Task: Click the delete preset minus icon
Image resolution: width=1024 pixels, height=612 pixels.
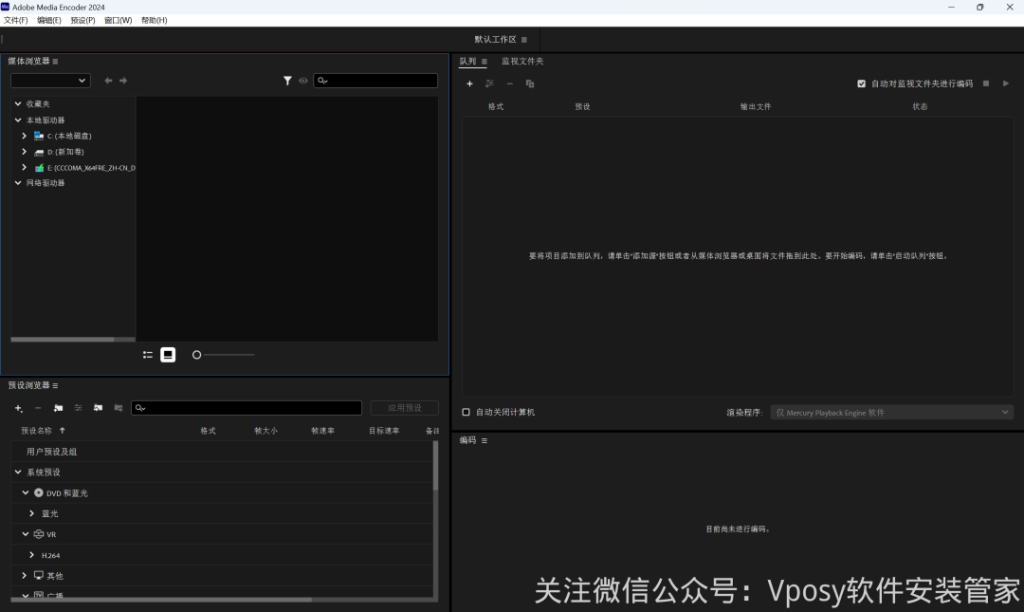Action: 38,408
